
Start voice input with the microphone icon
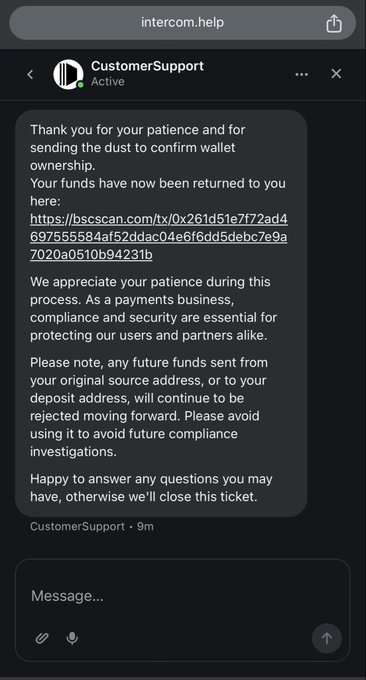point(72,638)
